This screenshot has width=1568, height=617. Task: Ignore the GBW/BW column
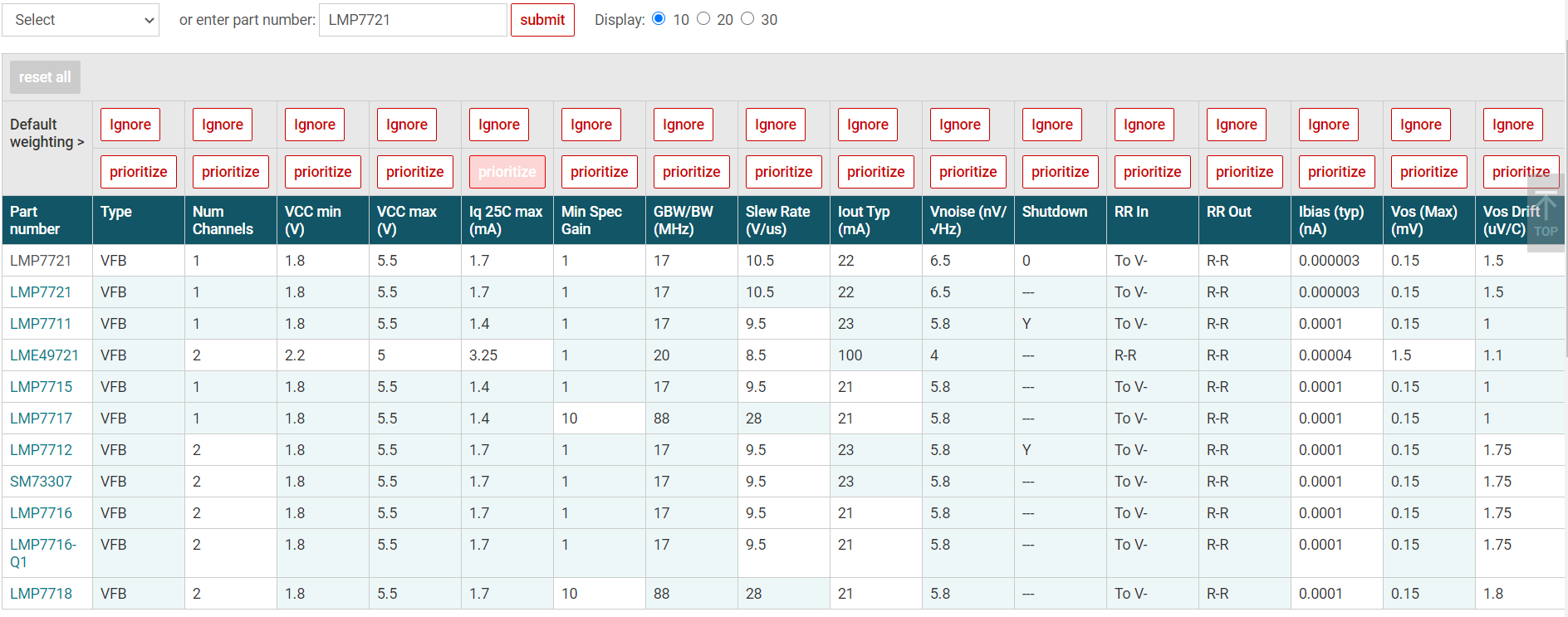point(684,125)
